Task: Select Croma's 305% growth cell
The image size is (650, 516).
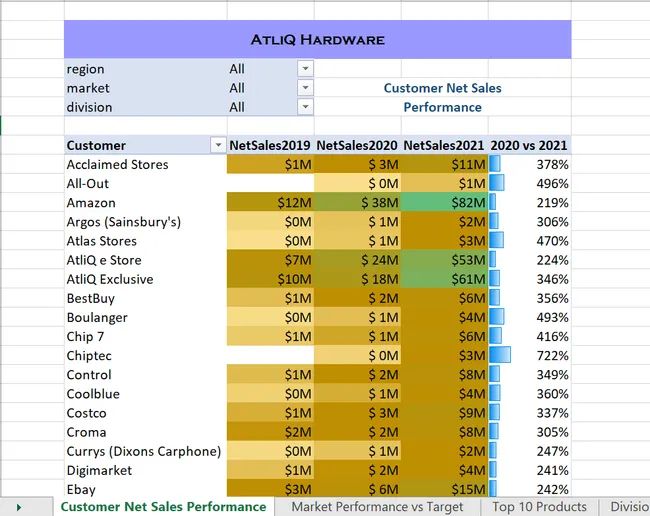Action: pos(530,432)
